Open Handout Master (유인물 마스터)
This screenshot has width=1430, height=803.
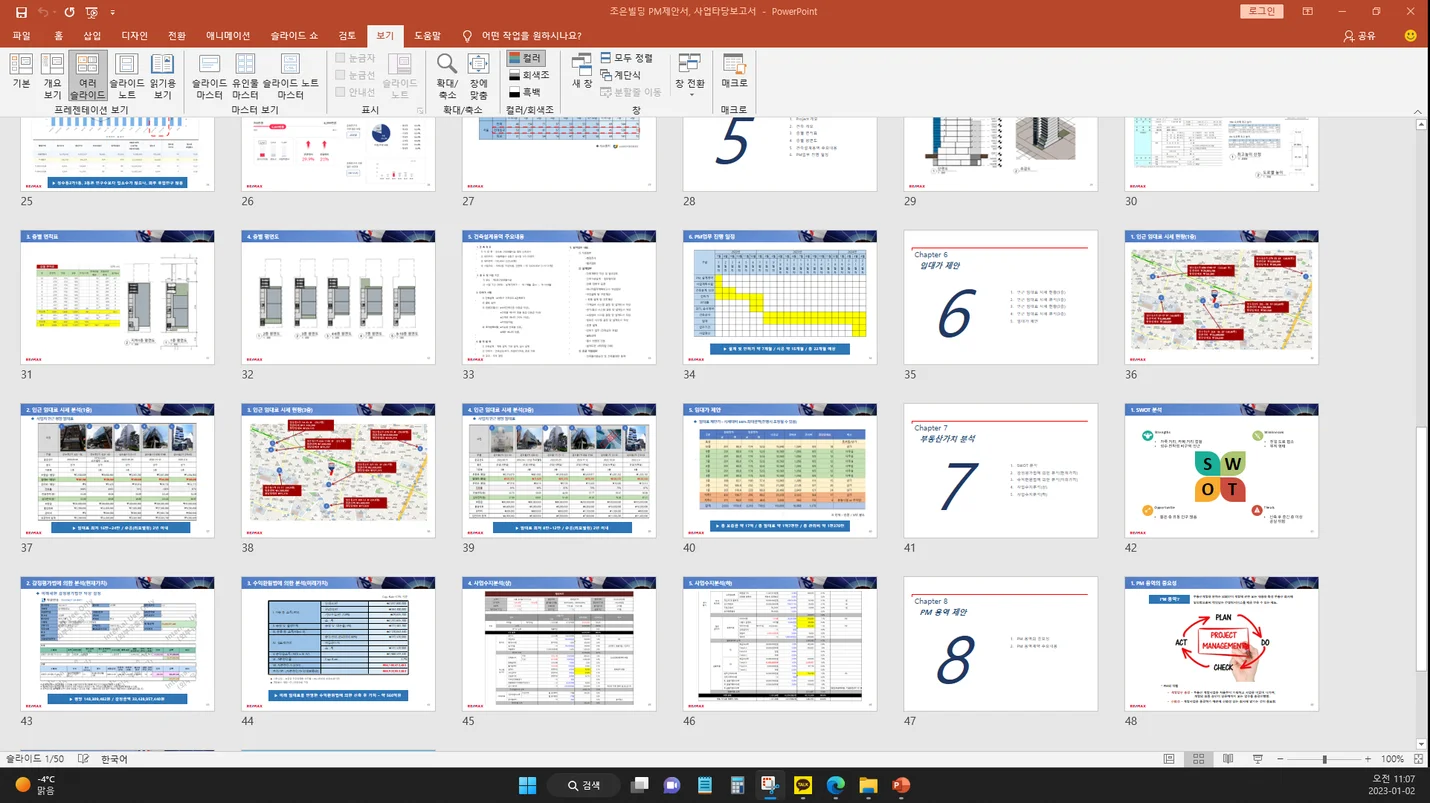pos(245,76)
